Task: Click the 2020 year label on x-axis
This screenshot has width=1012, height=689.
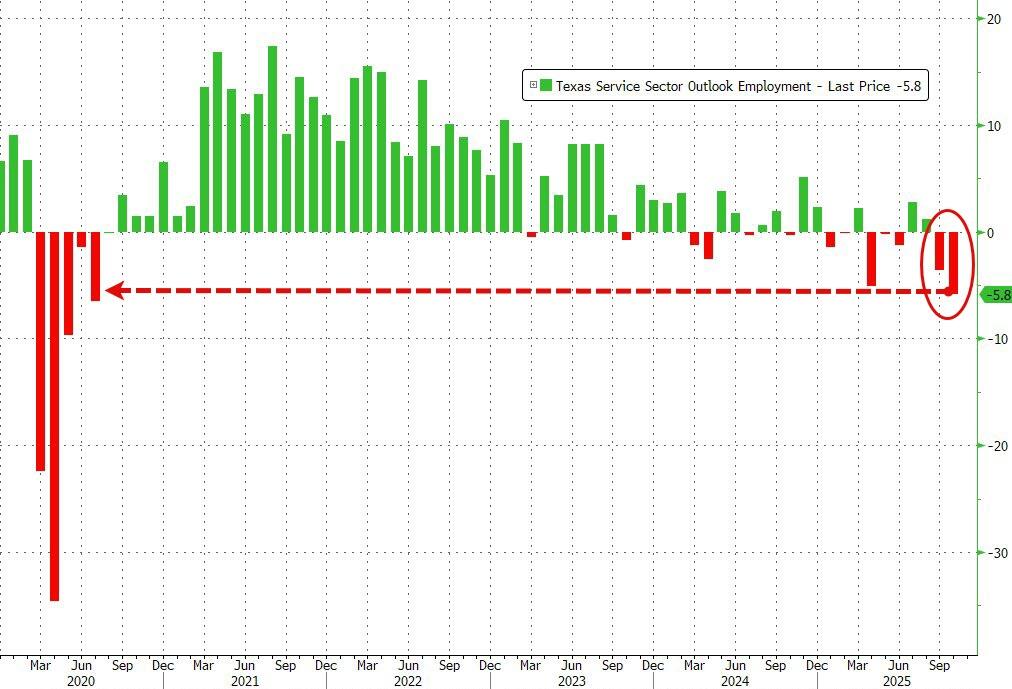Action: tap(81, 681)
